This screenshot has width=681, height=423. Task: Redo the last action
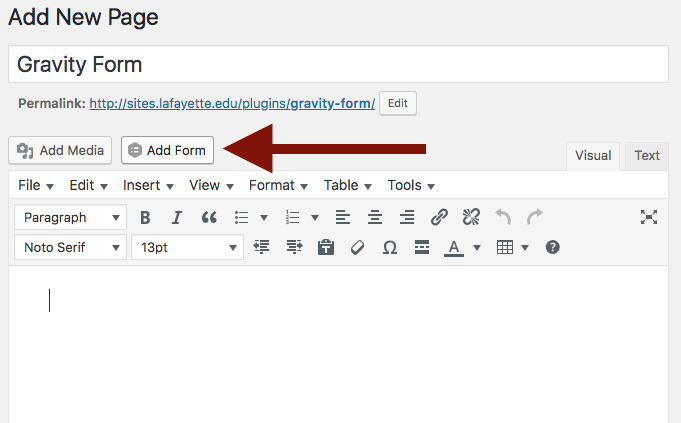[x=535, y=217]
